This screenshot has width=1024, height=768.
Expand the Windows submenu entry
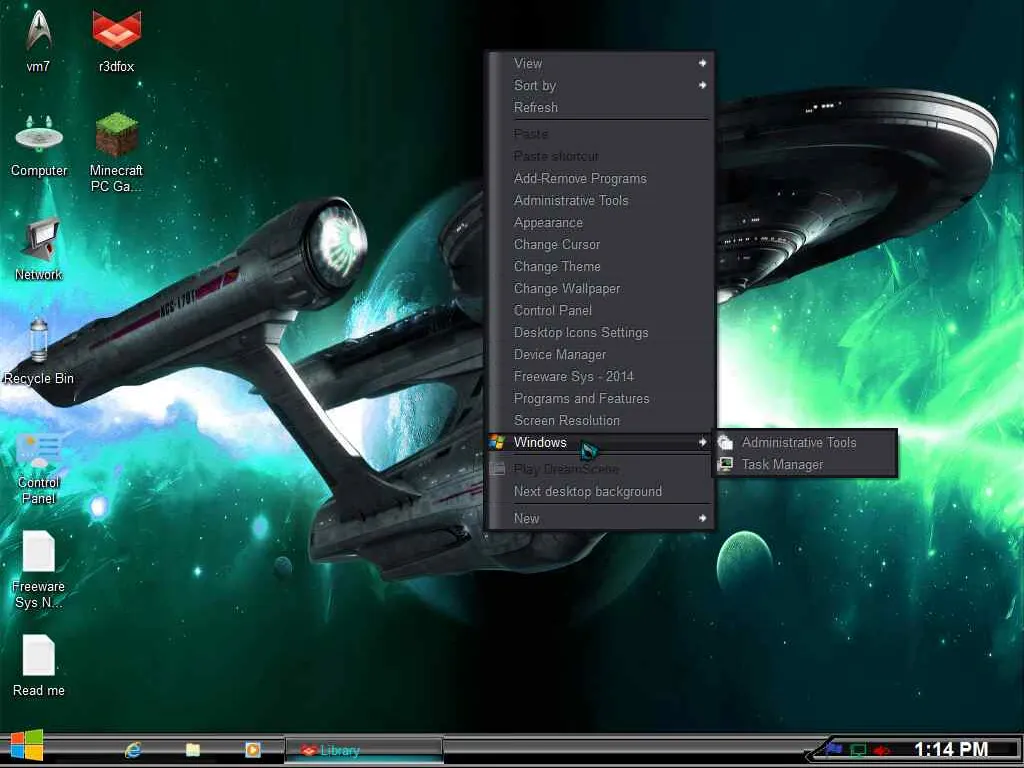601,442
